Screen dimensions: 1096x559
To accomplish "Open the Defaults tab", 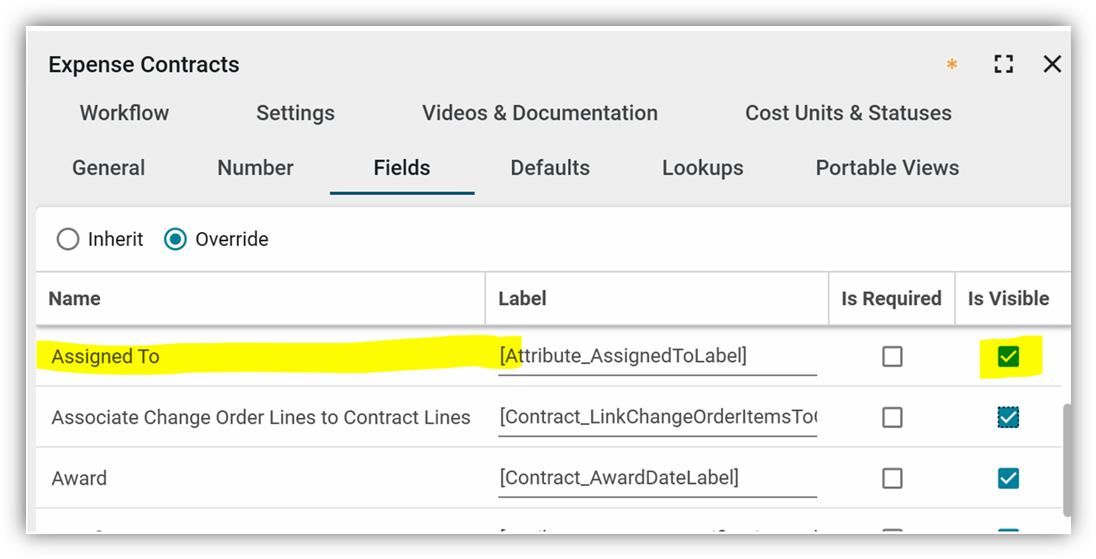I will (550, 168).
